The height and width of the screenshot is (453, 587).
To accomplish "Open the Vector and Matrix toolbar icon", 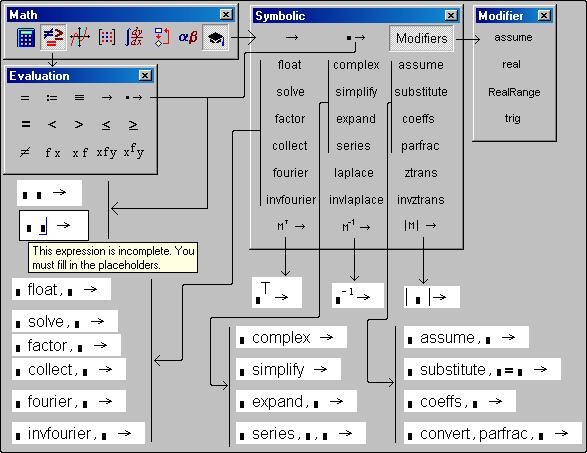I will click(x=107, y=37).
